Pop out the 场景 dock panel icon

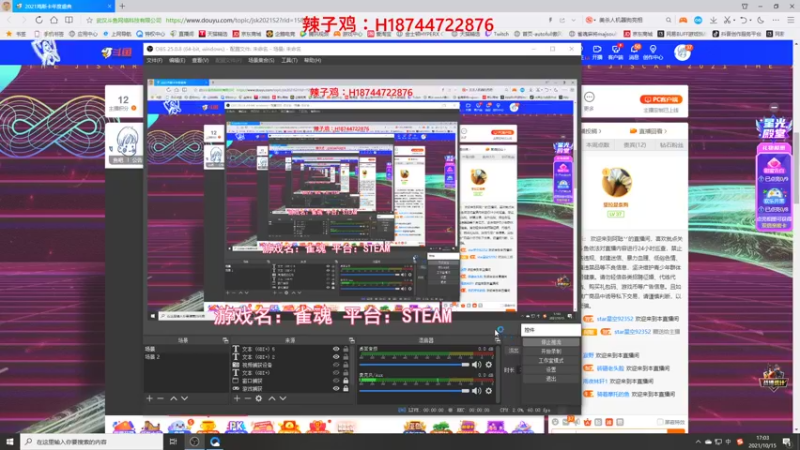click(225, 340)
